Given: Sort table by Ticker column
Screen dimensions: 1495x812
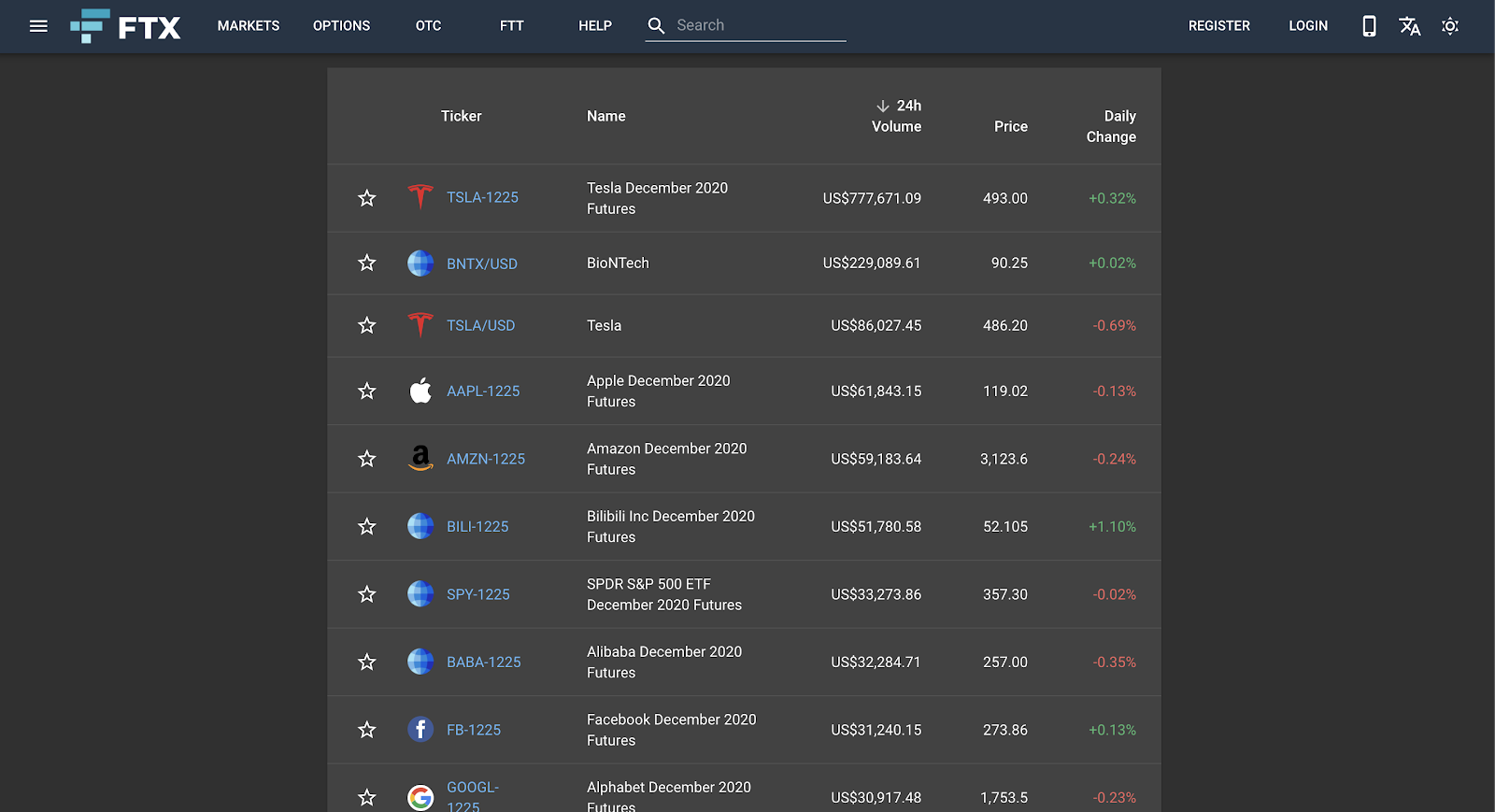Looking at the screenshot, I should pyautogui.click(x=462, y=116).
